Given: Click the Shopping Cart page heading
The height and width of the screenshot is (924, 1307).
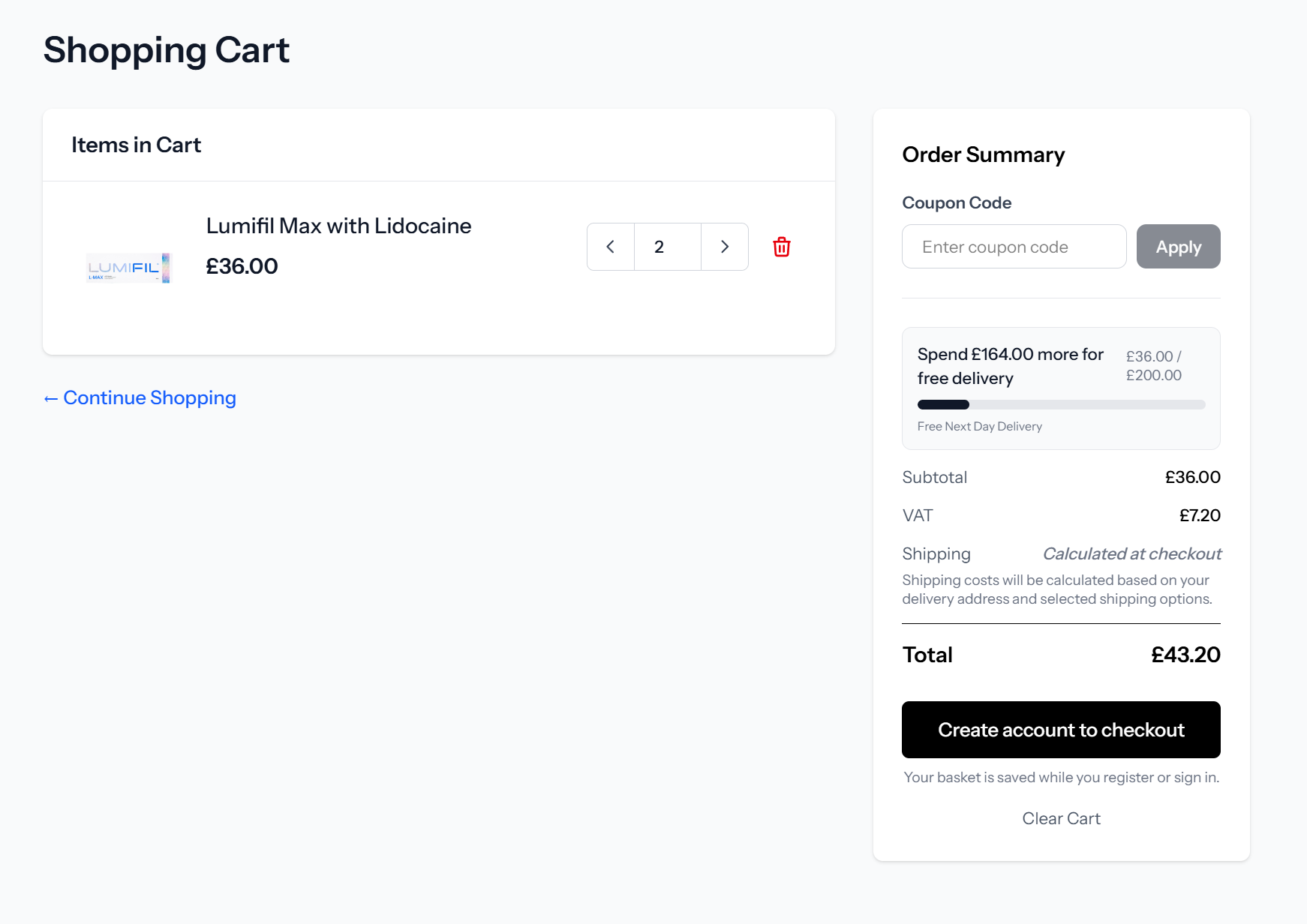Looking at the screenshot, I should coord(167,50).
